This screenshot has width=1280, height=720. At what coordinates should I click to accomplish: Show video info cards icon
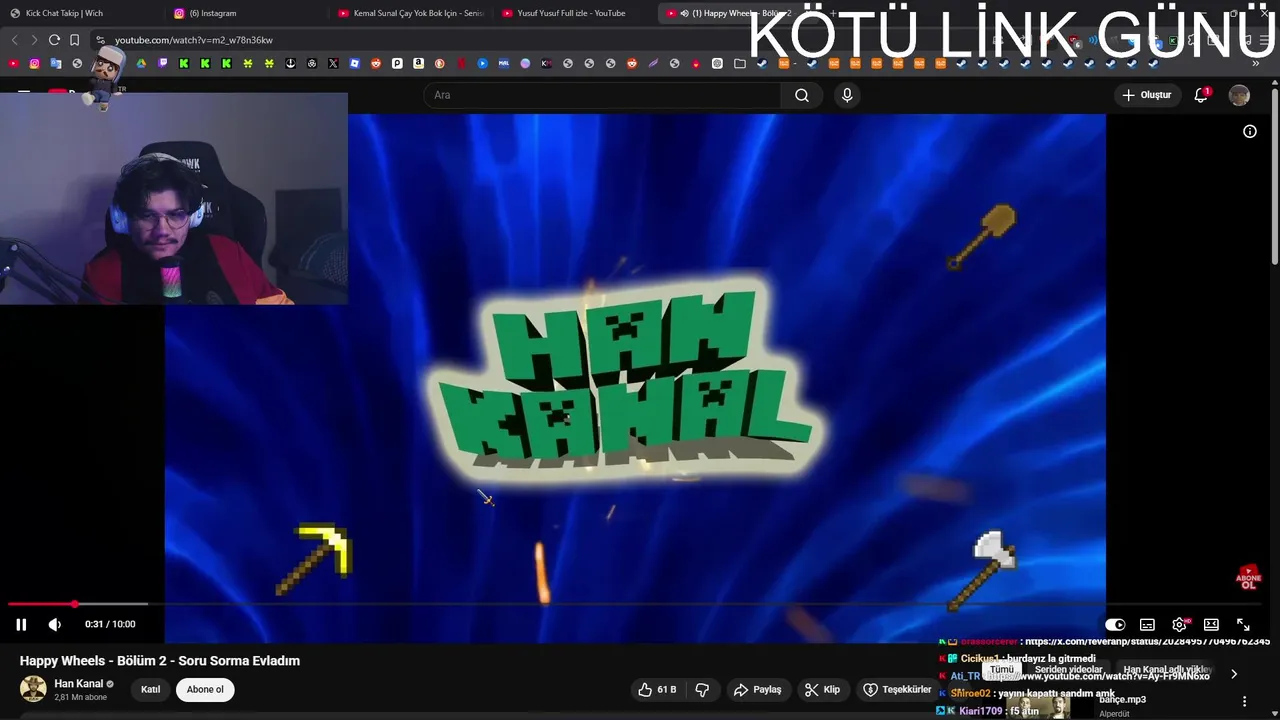1249,131
